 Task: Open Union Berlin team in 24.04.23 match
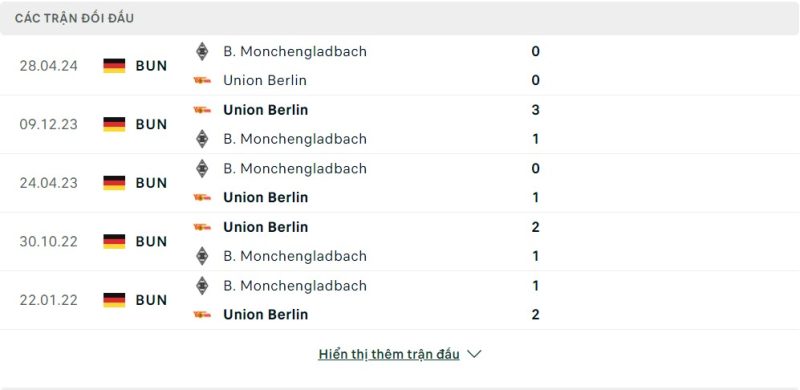[x=265, y=198]
